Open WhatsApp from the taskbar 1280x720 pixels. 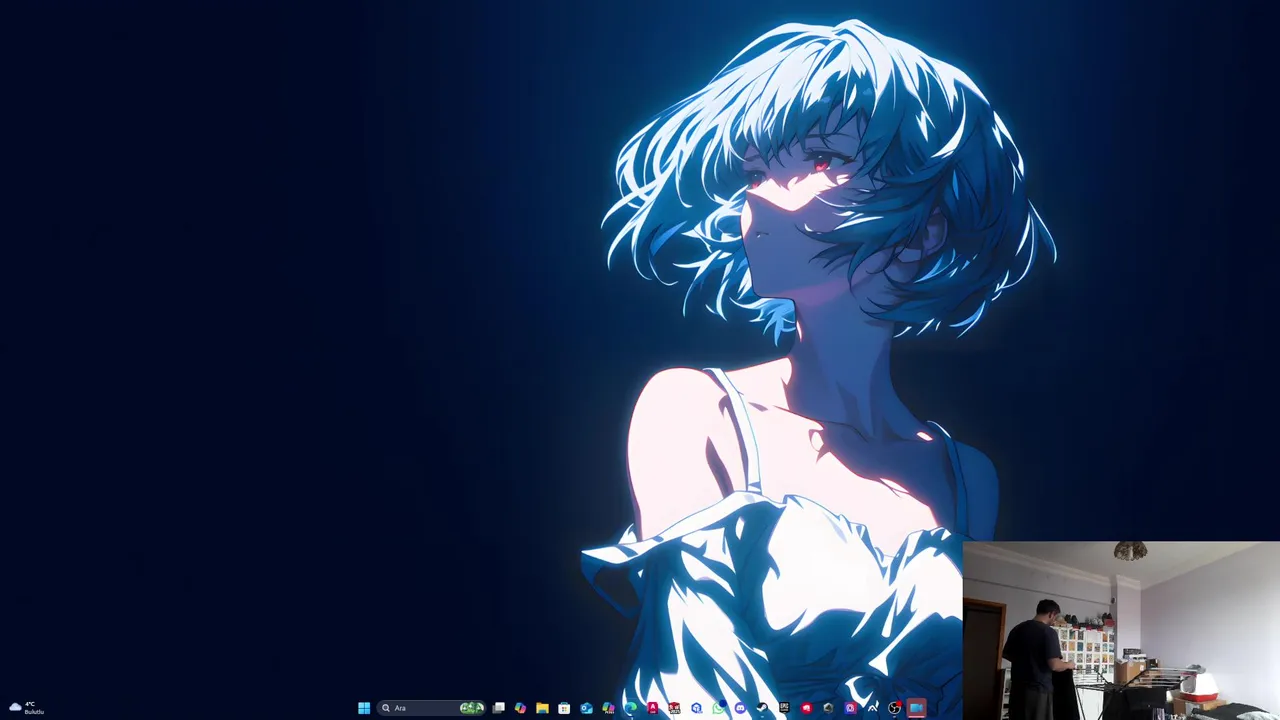(x=719, y=708)
